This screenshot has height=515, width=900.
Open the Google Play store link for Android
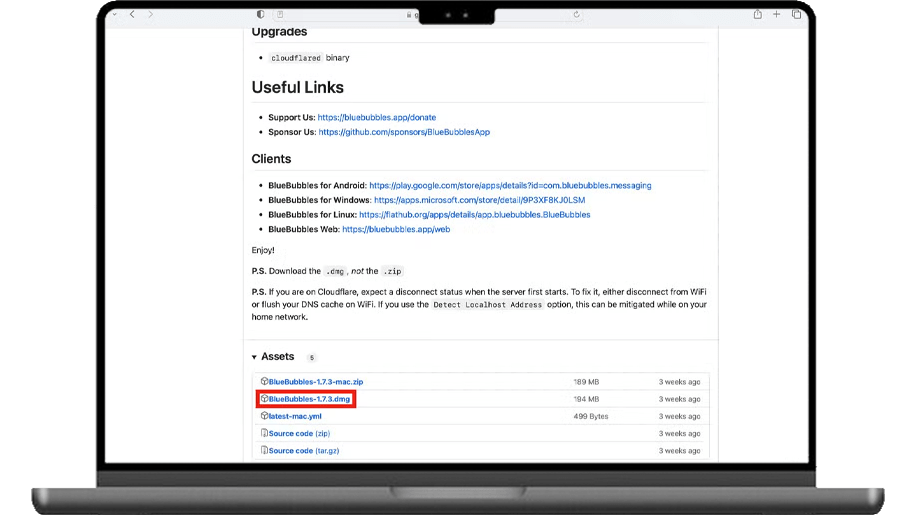coord(510,185)
